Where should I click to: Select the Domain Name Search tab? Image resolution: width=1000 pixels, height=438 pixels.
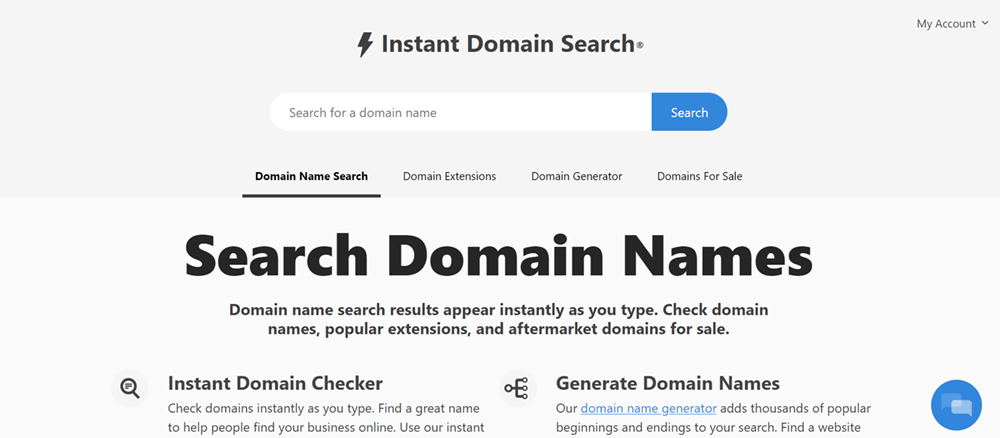coord(311,177)
